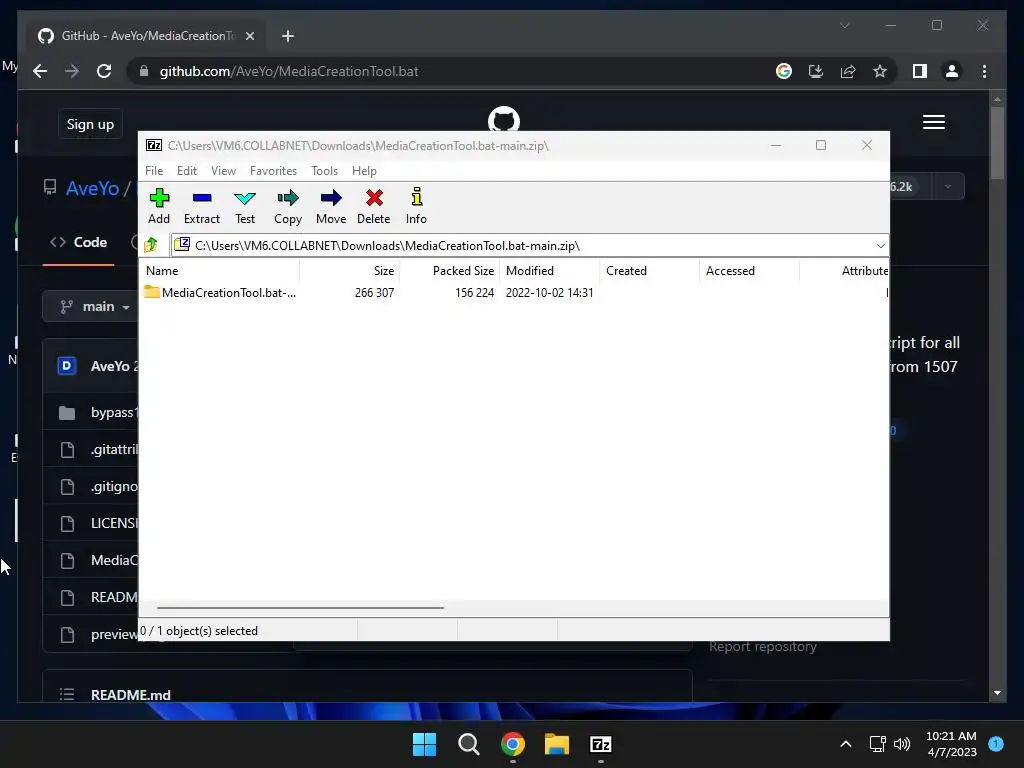The height and width of the screenshot is (768, 1024).
Task: Open File Explorer from the taskbar
Action: [557, 744]
